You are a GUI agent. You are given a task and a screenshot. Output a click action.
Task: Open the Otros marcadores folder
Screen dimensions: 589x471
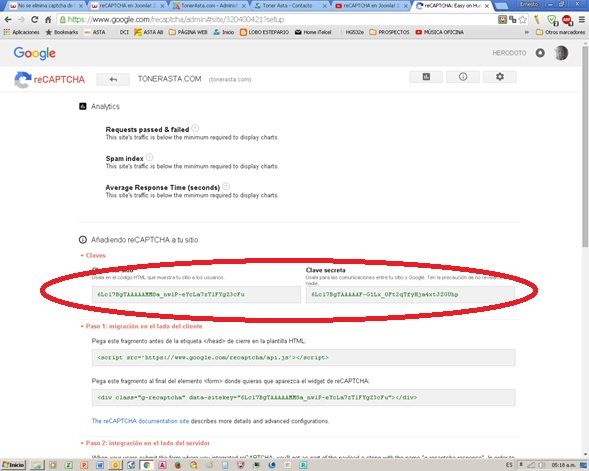561,32
